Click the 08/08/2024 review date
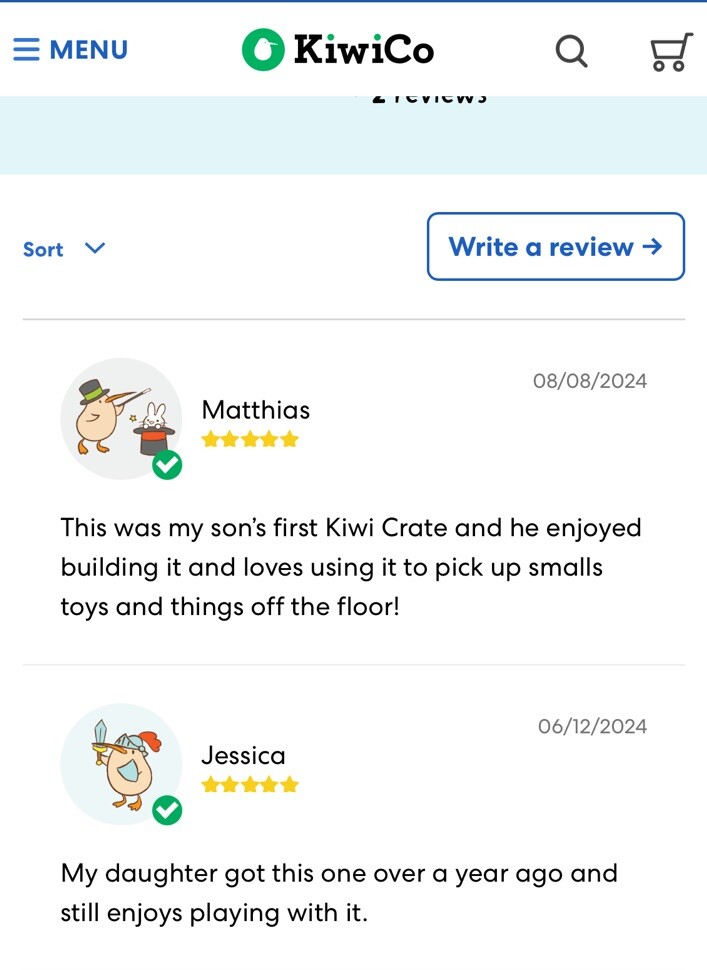 click(590, 380)
